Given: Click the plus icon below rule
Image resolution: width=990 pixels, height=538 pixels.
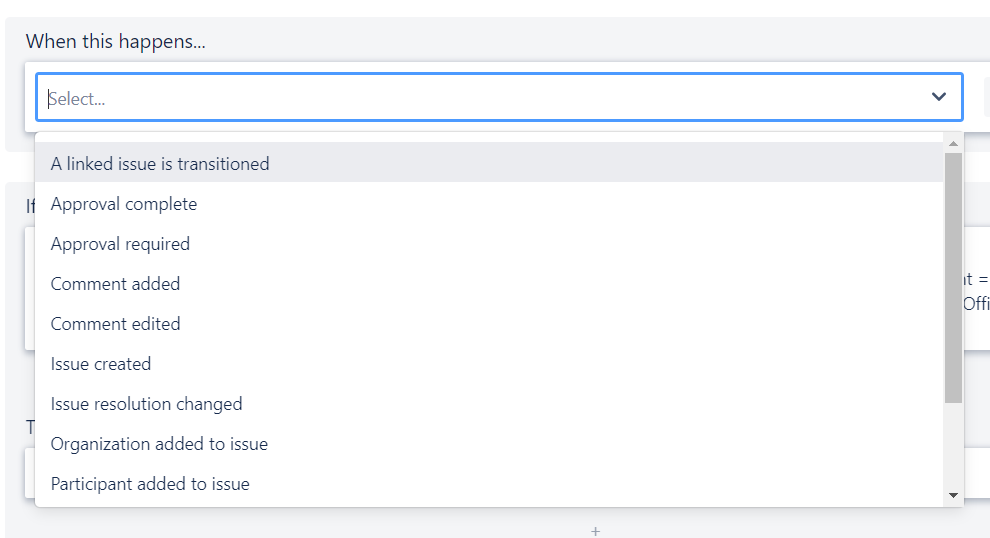Looking at the screenshot, I should point(595,532).
